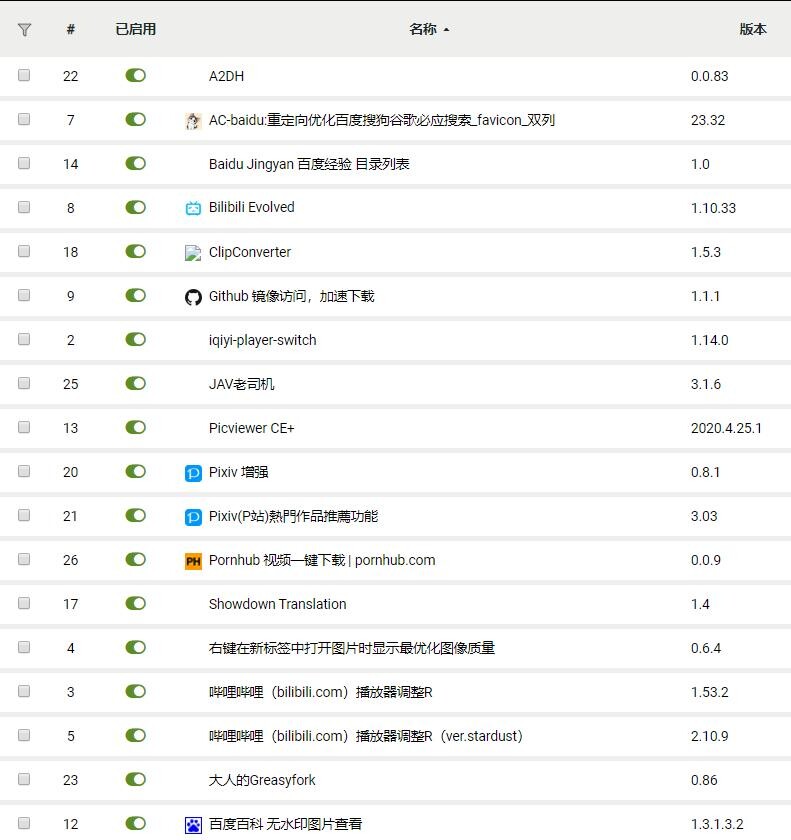Click the AC-baidu script icon
The width and height of the screenshot is (791, 840).
tap(193, 121)
